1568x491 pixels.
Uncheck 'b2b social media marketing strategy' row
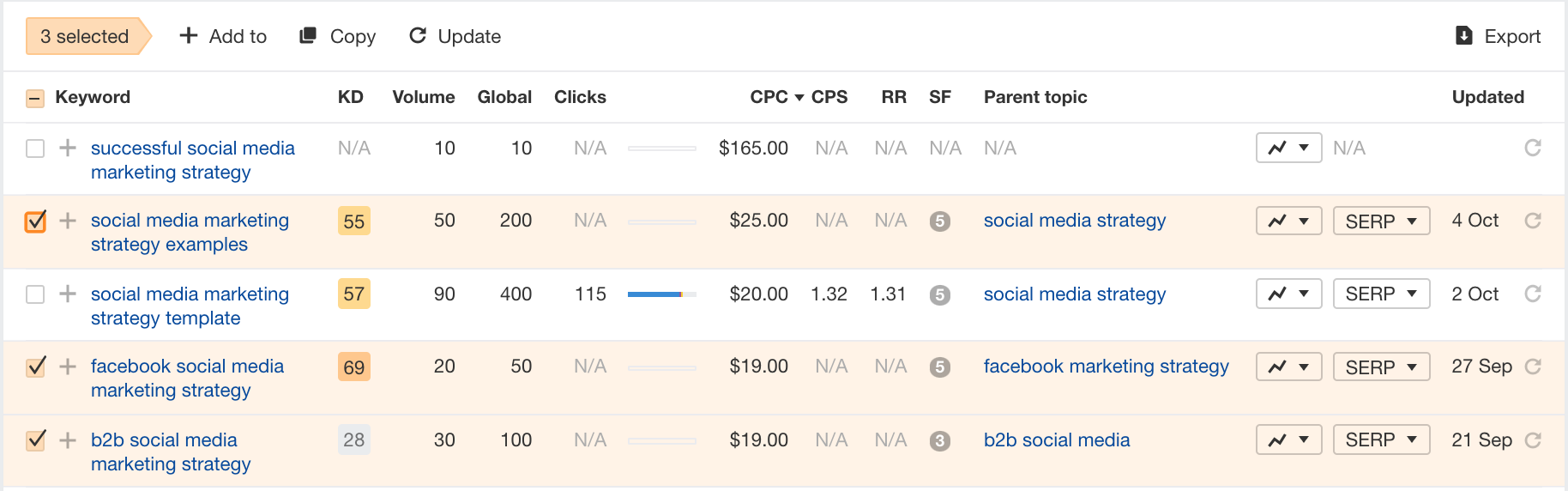pos(35,440)
